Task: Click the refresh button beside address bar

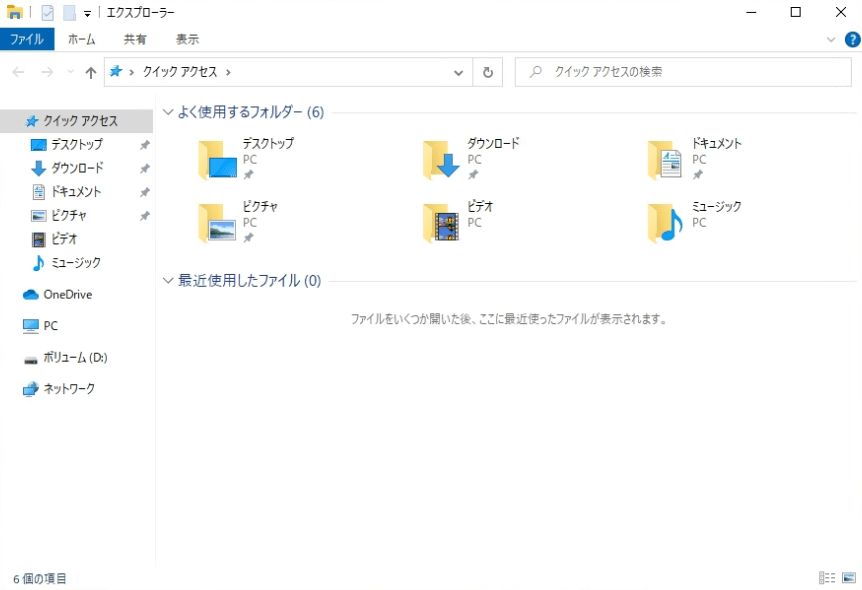Action: [487, 72]
